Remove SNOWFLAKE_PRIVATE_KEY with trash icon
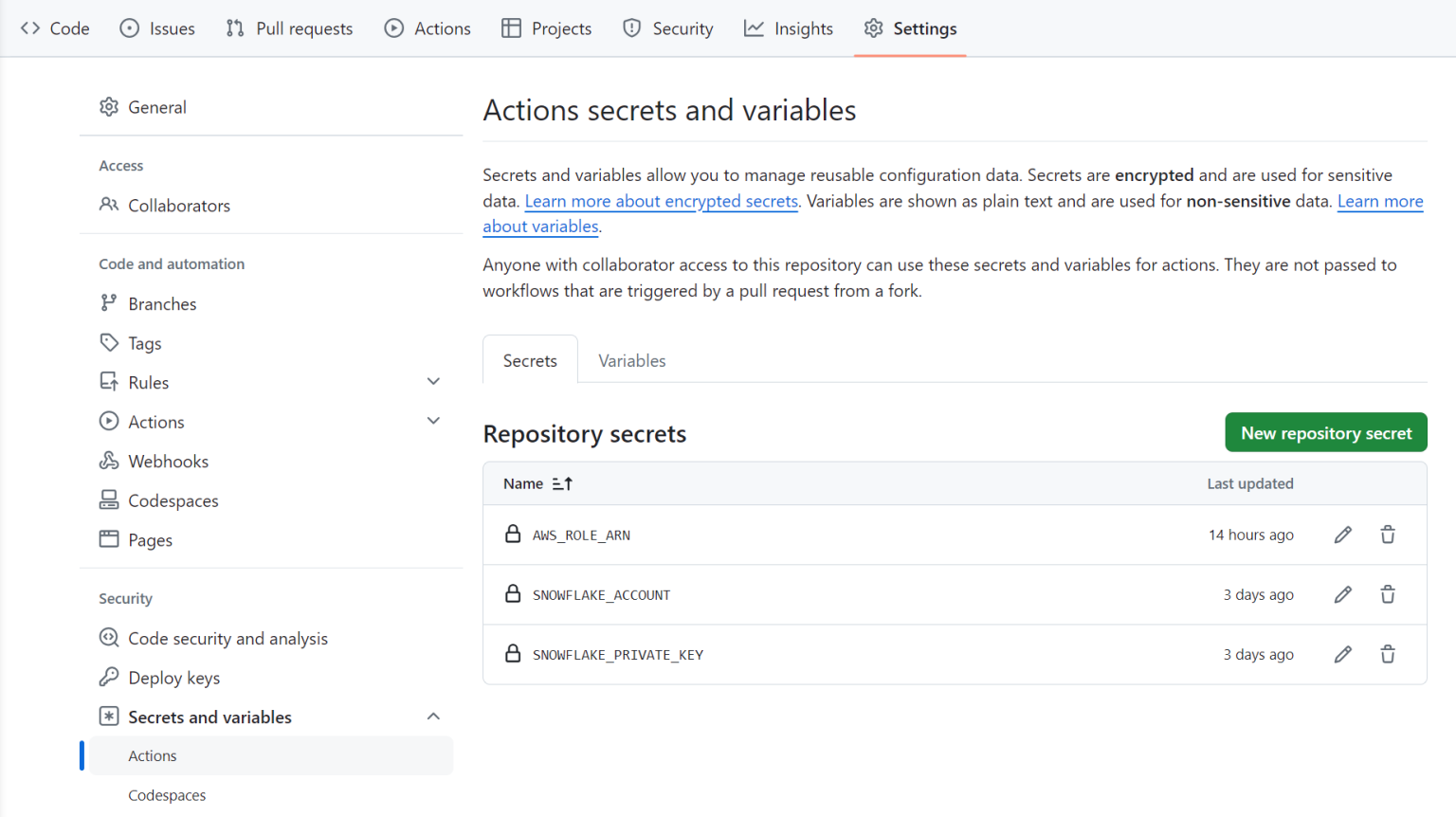The width and height of the screenshot is (1456, 817). [1387, 654]
